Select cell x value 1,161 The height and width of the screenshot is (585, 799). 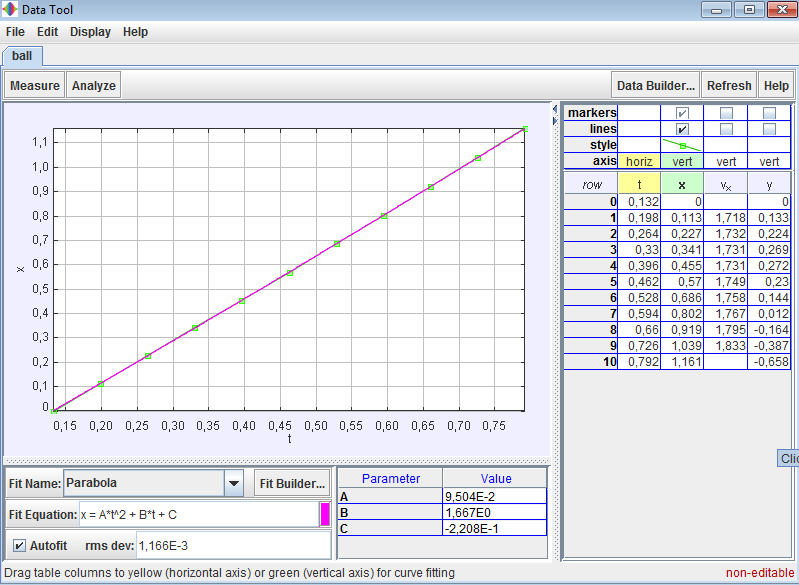(x=682, y=362)
